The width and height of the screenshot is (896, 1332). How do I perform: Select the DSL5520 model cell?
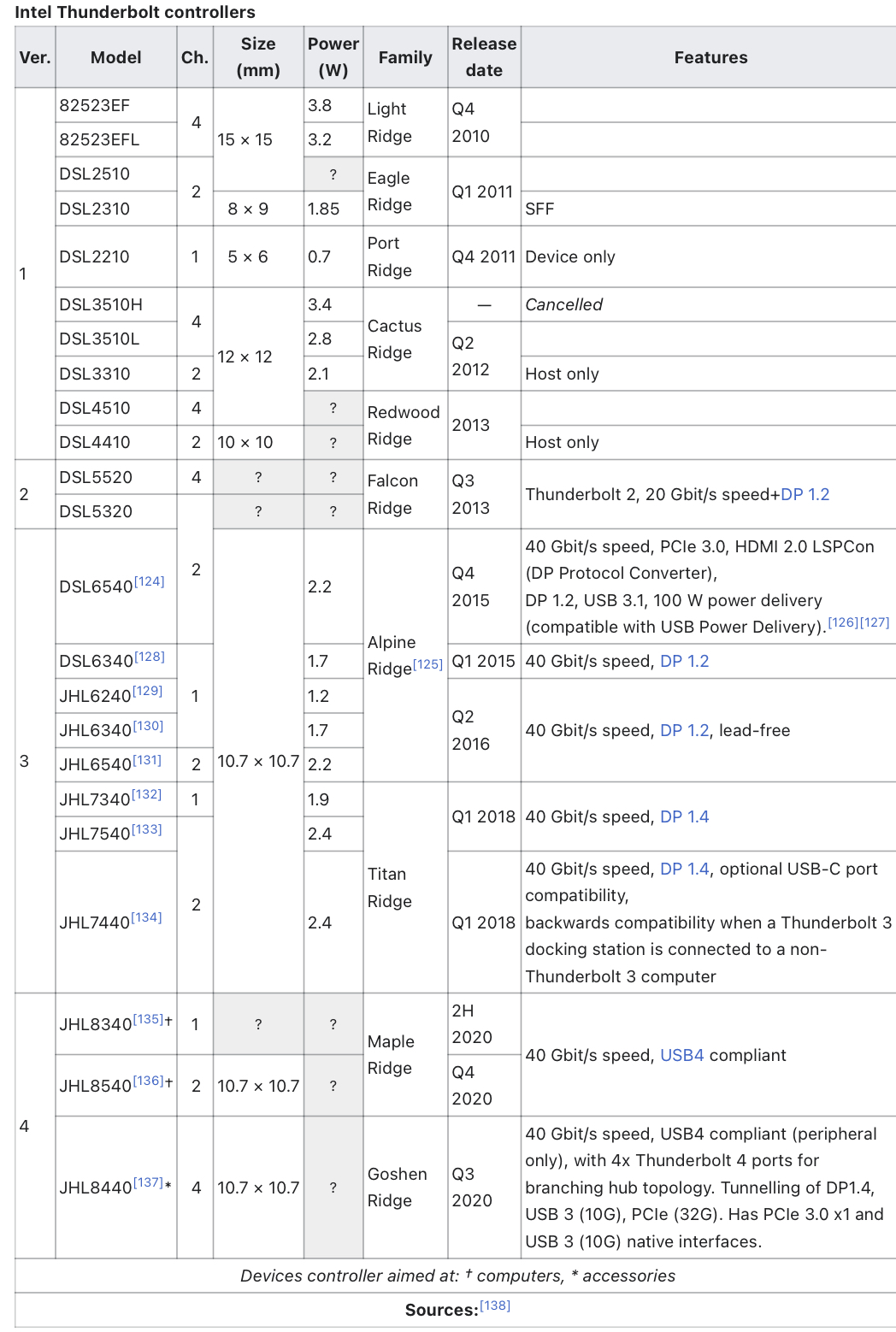click(x=116, y=477)
